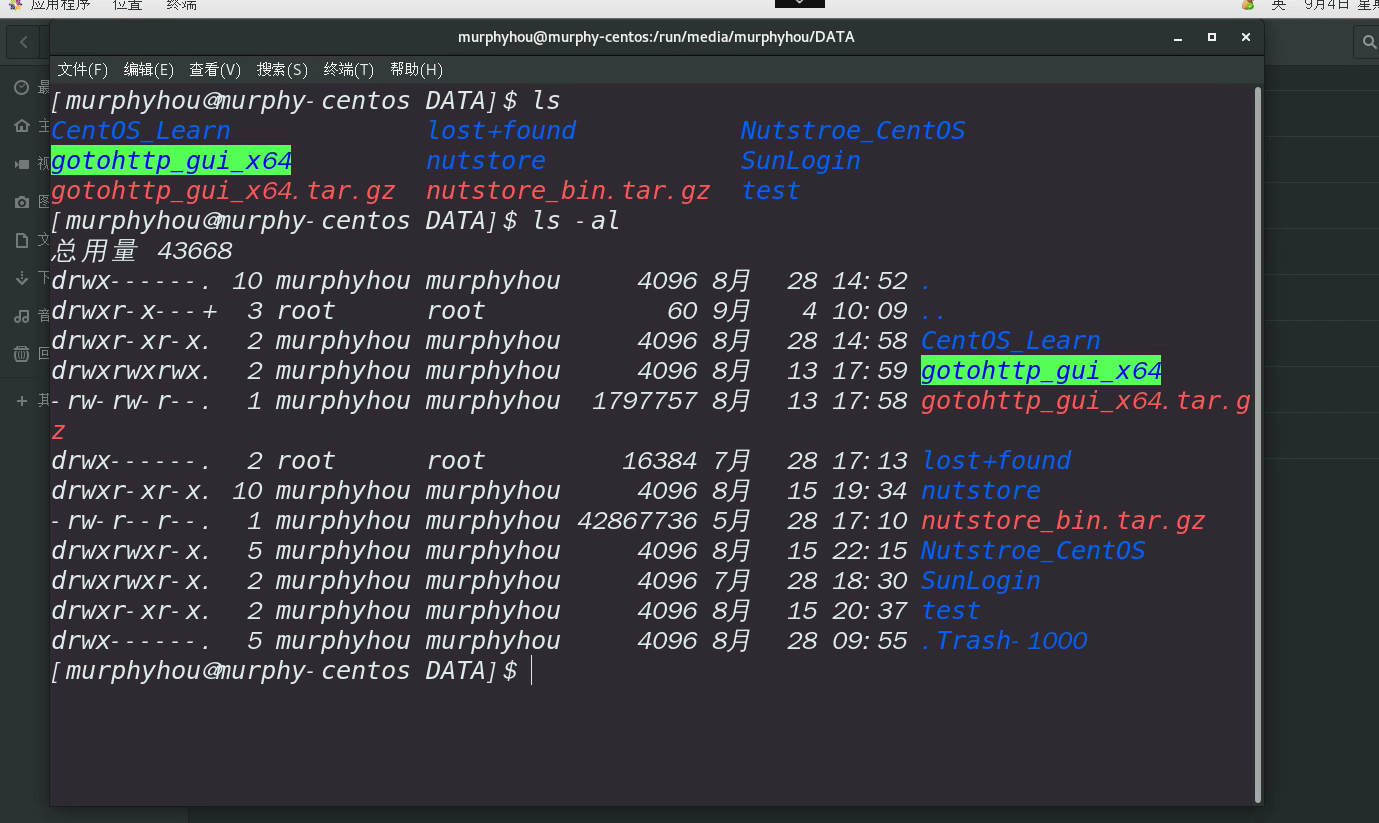Image resolution: width=1379 pixels, height=823 pixels.
Task: Click test in ls -al listing
Action: 950,611
